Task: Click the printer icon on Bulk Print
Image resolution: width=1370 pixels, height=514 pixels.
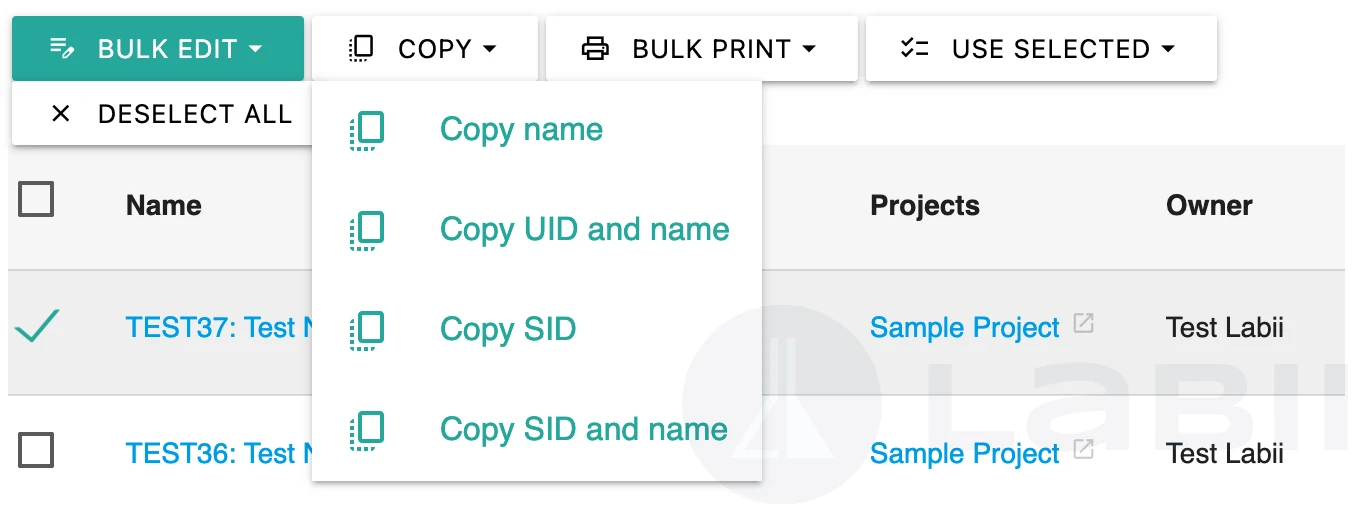Action: 596,48
